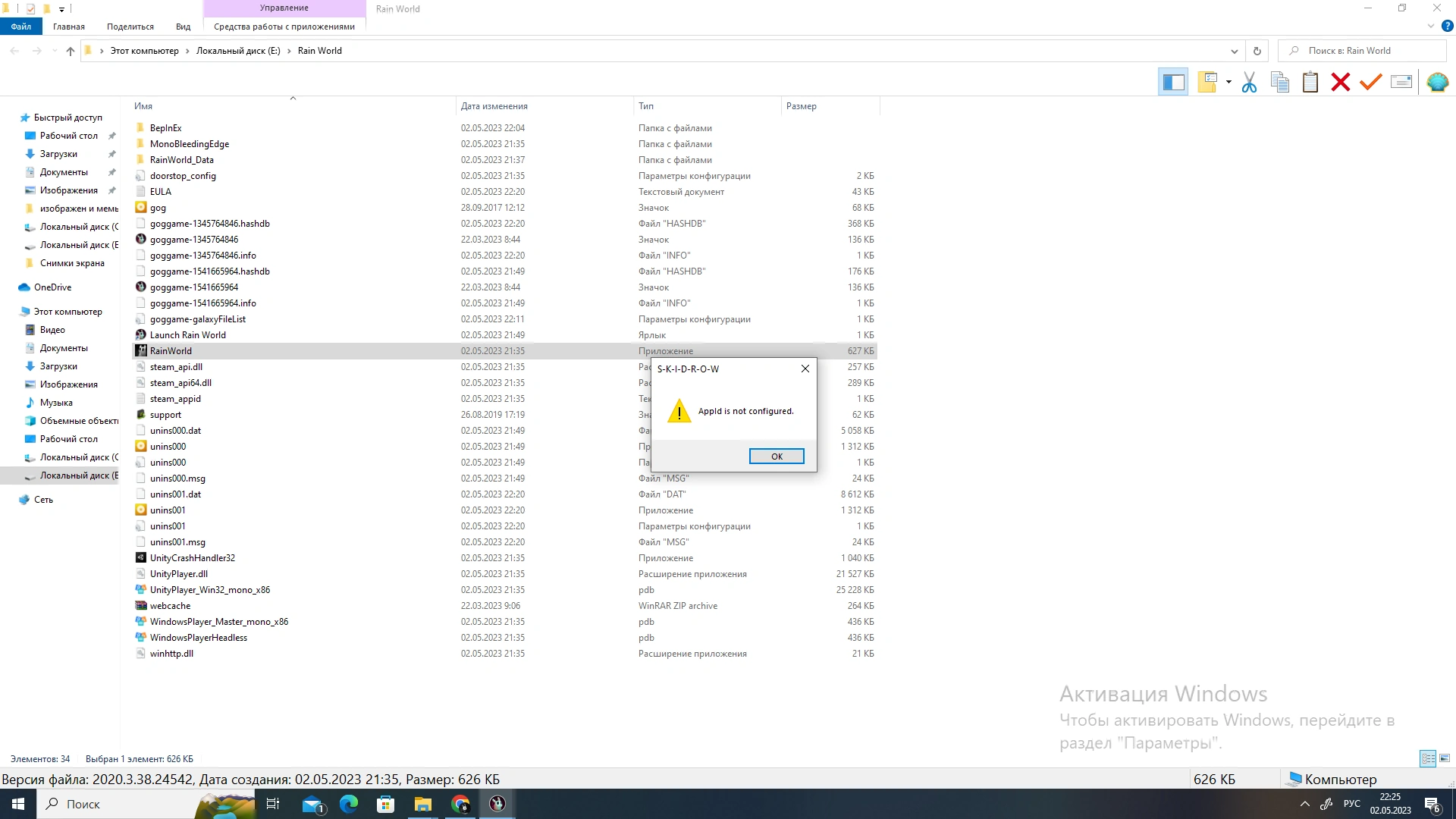This screenshot has height=819, width=1456.
Task: Expand the ribbon with the chevron
Action: point(1431,26)
